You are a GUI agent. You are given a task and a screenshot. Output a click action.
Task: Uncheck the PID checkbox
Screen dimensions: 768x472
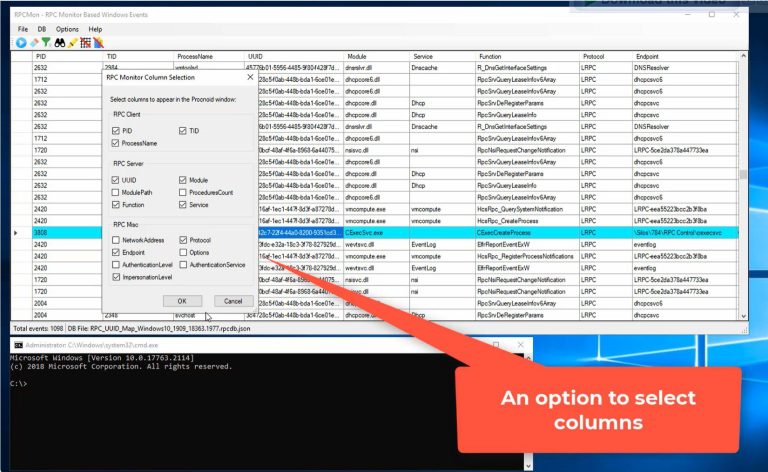pyautogui.click(x=116, y=131)
